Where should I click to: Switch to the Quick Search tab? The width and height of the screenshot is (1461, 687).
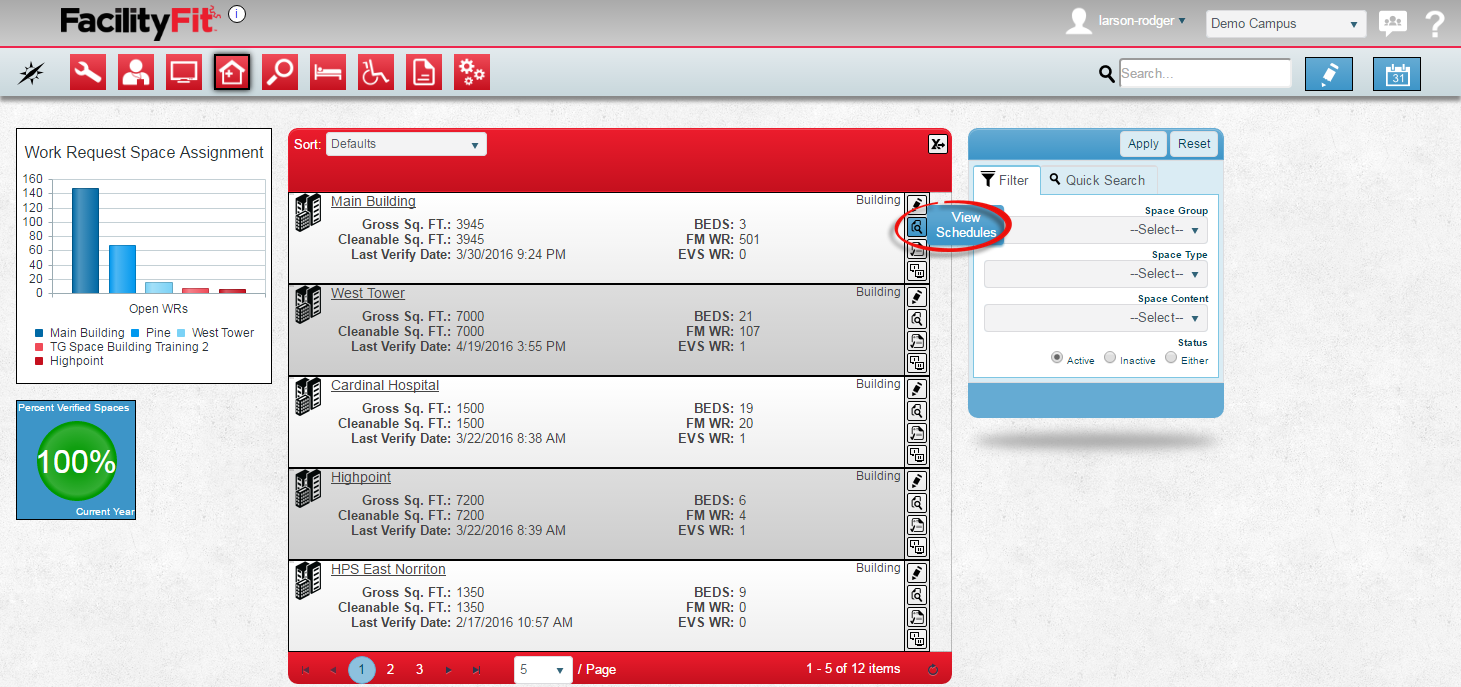pos(1098,180)
